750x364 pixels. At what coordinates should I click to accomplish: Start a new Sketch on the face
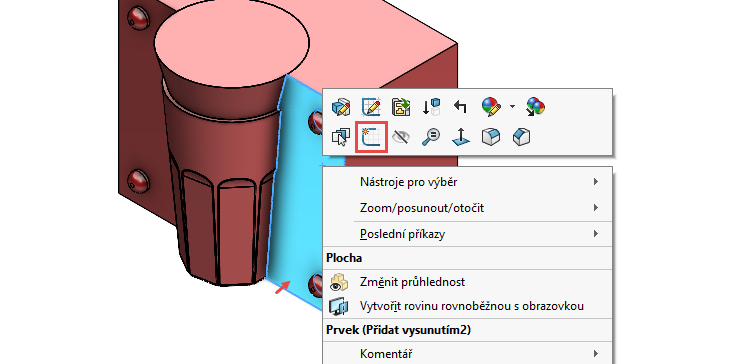(371, 137)
